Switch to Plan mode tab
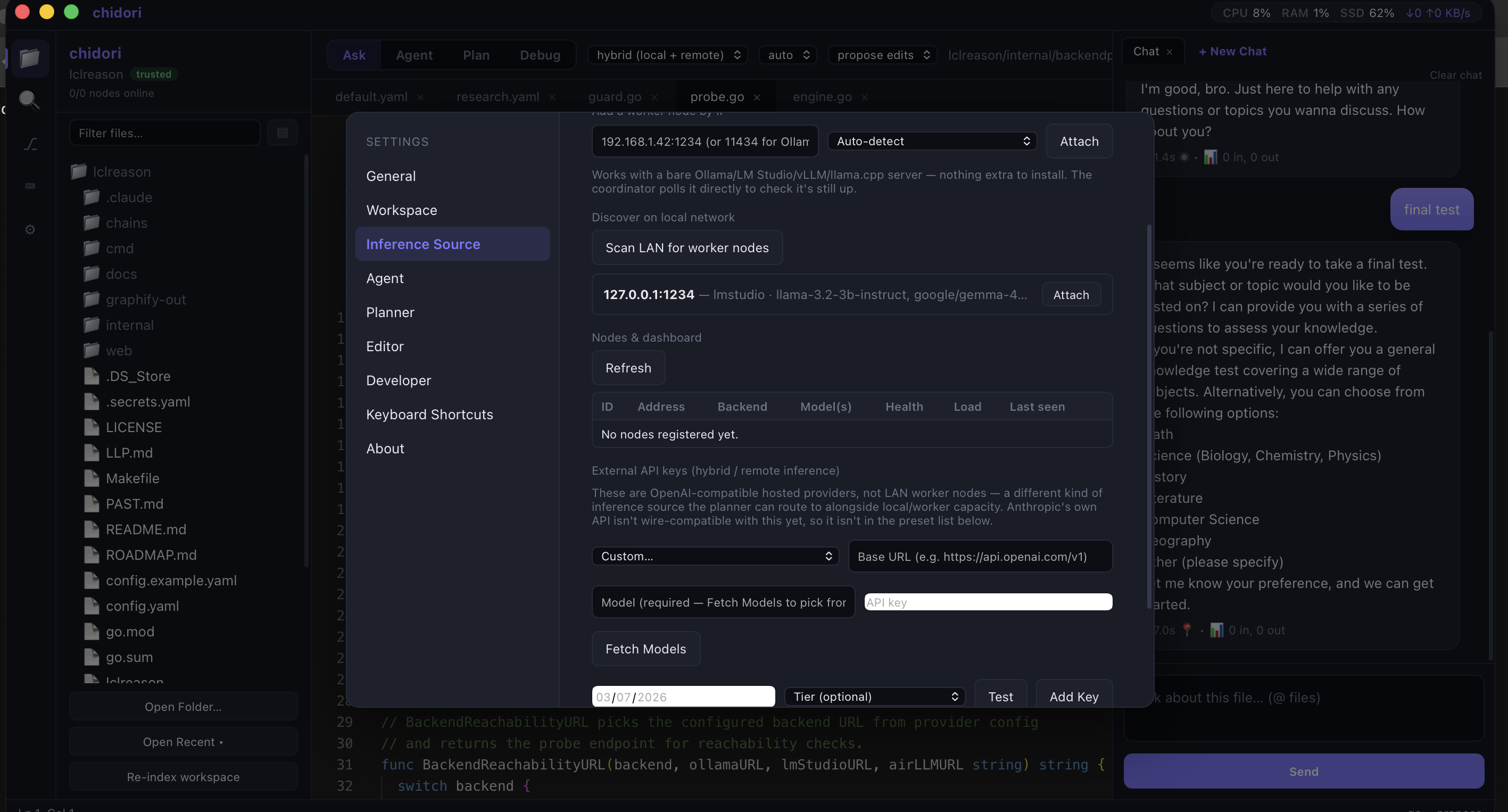This screenshot has width=1508, height=812. (x=476, y=55)
